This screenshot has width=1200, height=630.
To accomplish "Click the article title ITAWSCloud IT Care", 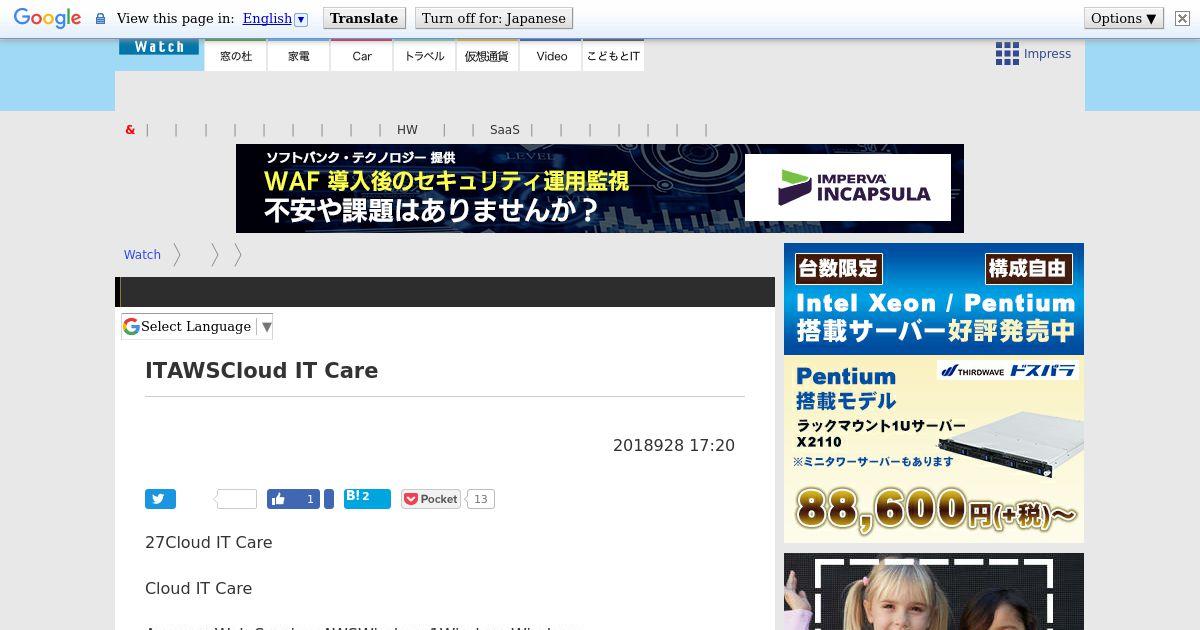I will [x=262, y=370].
